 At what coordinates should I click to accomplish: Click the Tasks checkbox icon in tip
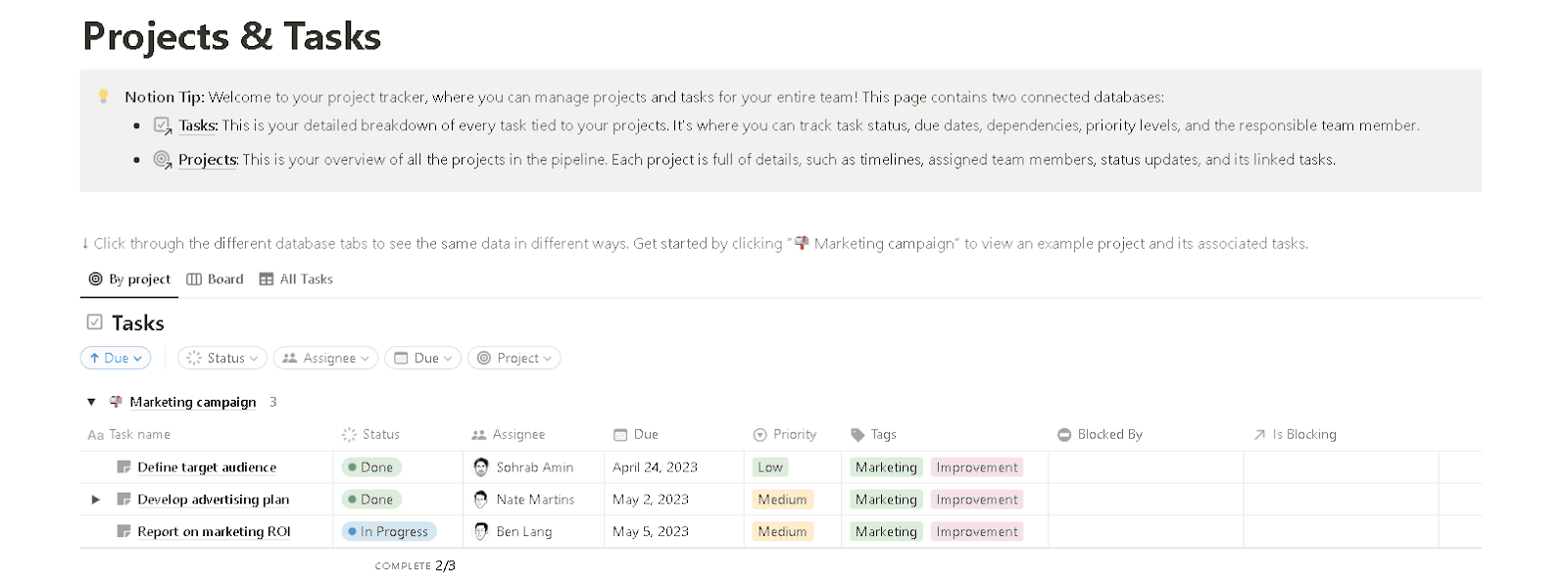point(163,125)
